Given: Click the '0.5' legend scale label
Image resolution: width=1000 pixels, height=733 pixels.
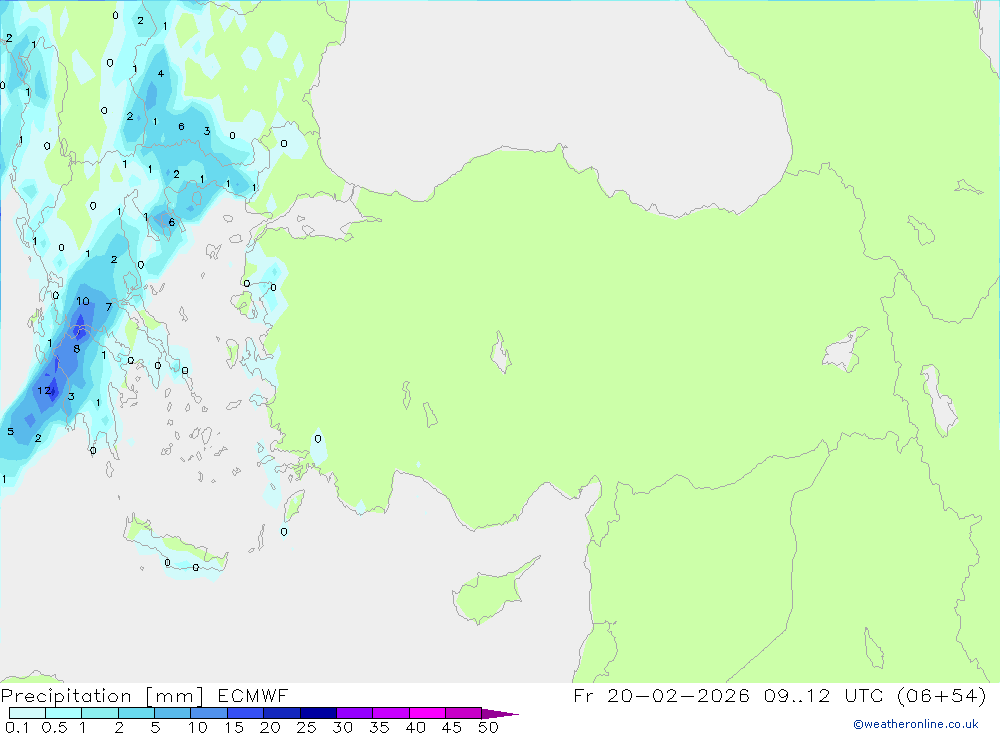Looking at the screenshot, I should [54, 727].
